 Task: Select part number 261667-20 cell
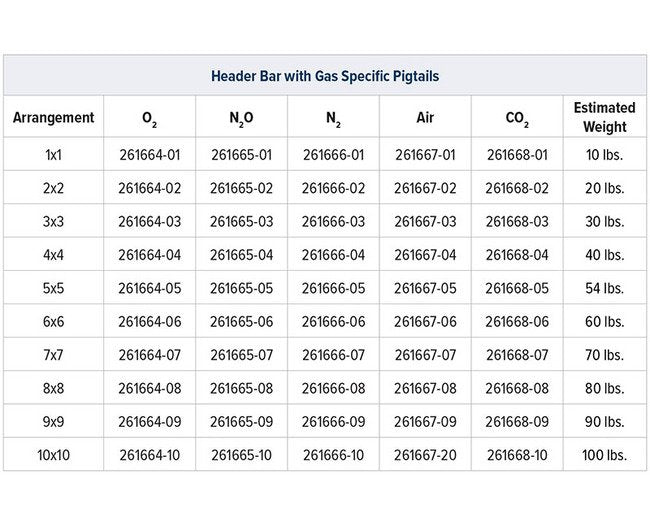coord(425,455)
